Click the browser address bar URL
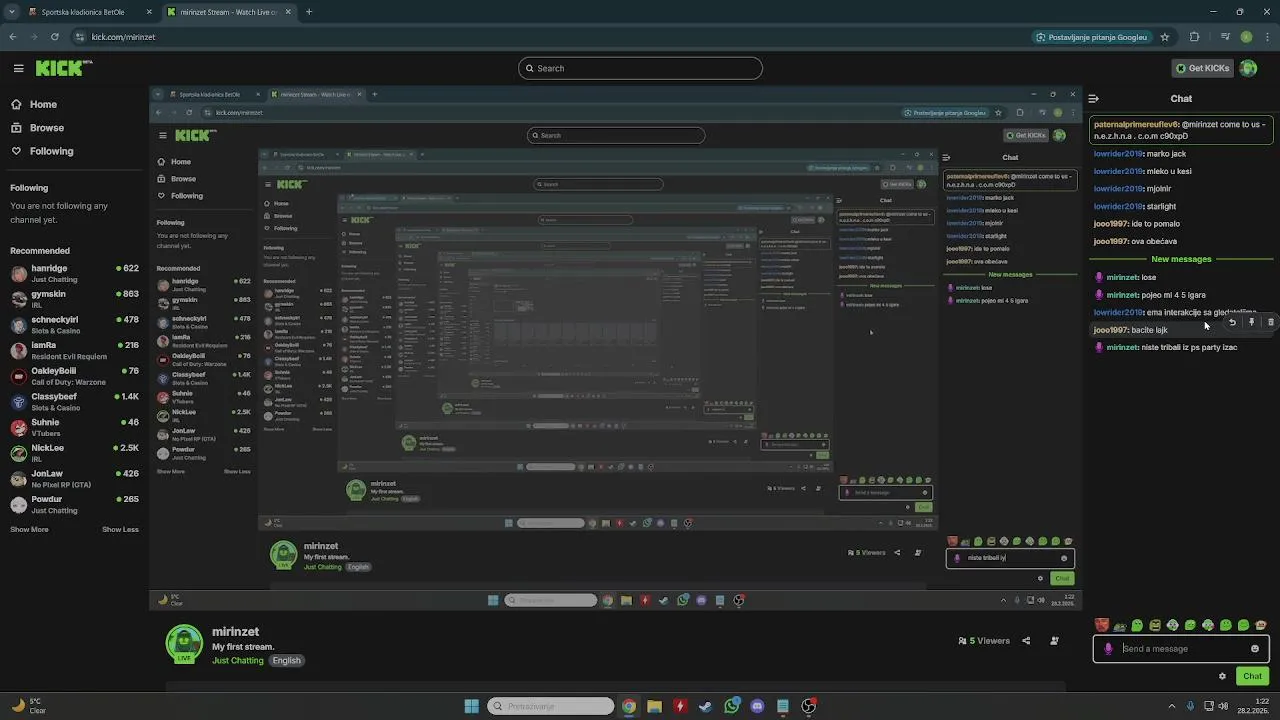1280x720 pixels. (x=123, y=37)
